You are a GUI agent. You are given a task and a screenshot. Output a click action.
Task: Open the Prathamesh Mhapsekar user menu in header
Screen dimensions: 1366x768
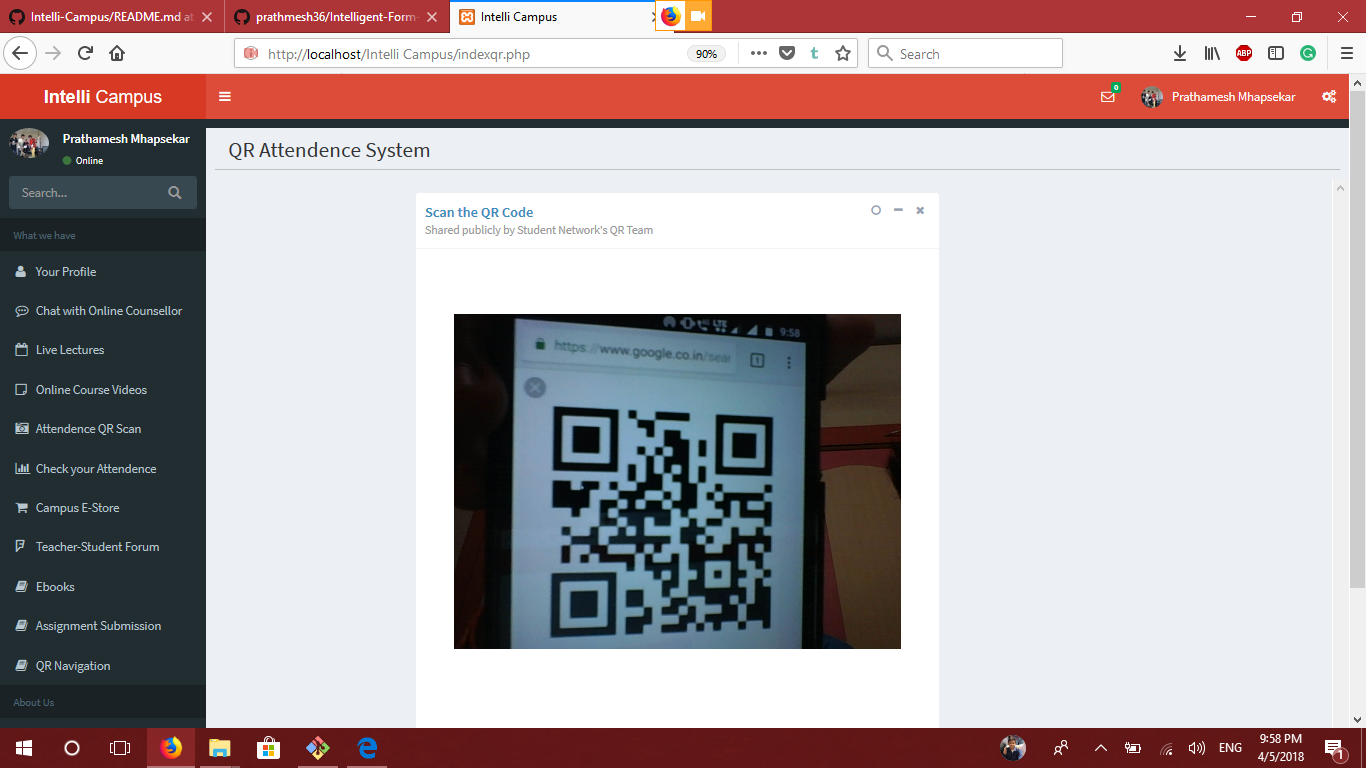pyautogui.click(x=1219, y=97)
